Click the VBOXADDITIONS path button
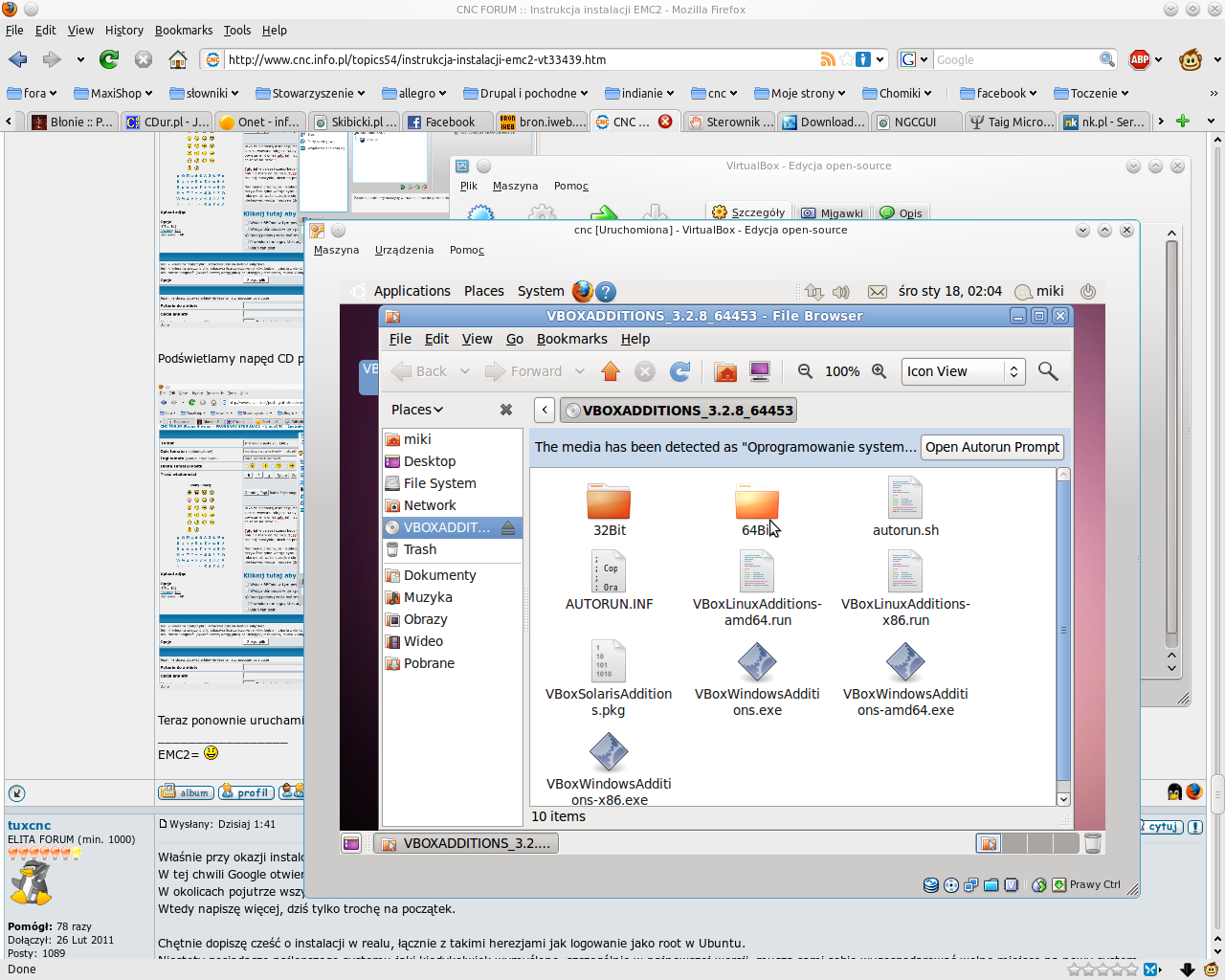The image size is (1225, 980). (x=679, y=411)
